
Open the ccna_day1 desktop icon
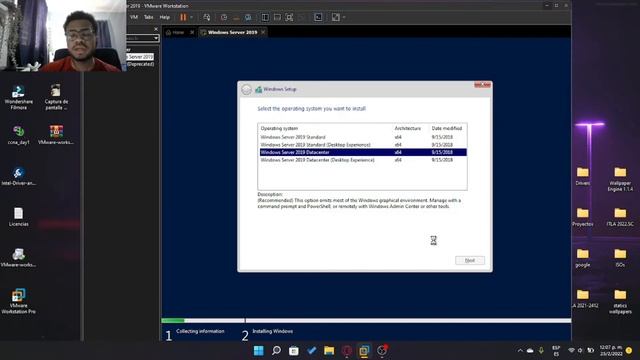[x=18, y=136]
